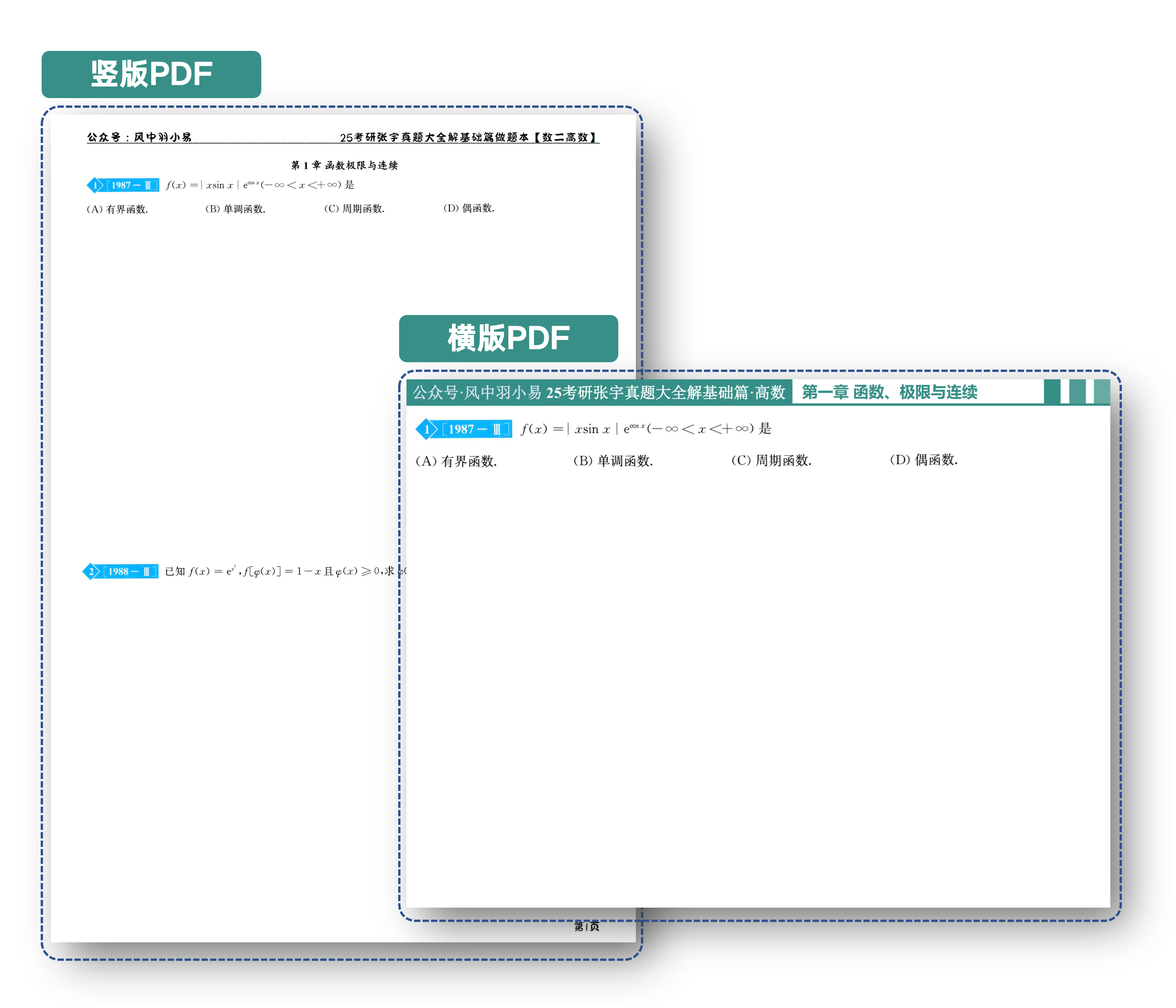1176x1008 pixels.
Task: Select option (A) 有界函数 in vertical PDF
Action: 117,209
